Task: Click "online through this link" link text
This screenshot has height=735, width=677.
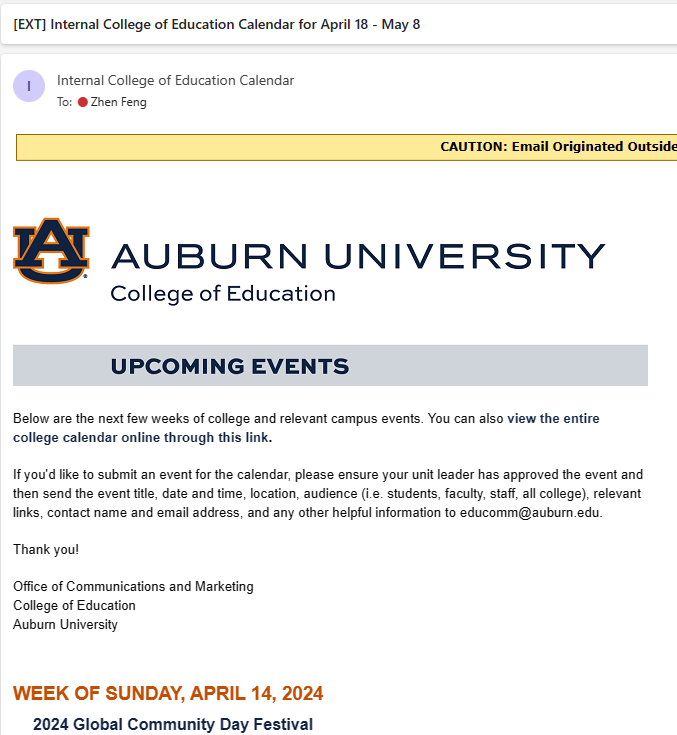Action: [195, 438]
